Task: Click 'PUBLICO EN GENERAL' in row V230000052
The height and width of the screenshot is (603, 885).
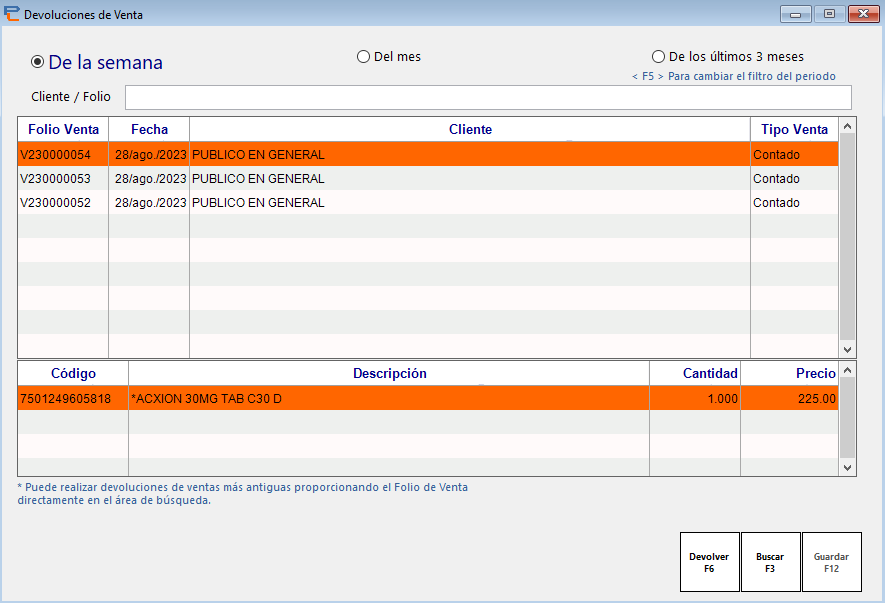Action: coord(258,203)
